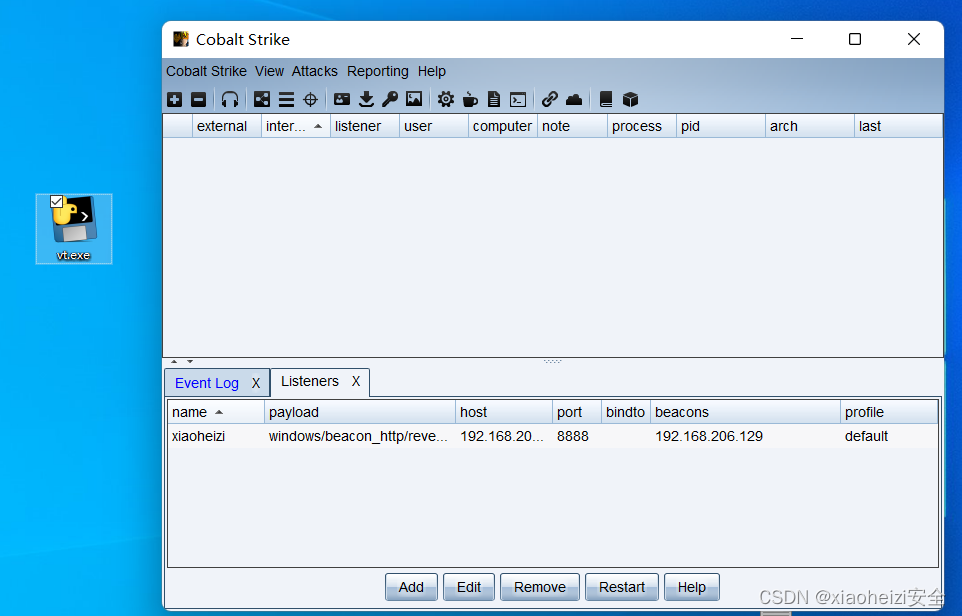962x616 pixels.
Task: Sort sessions by pid column
Action: tap(721, 126)
